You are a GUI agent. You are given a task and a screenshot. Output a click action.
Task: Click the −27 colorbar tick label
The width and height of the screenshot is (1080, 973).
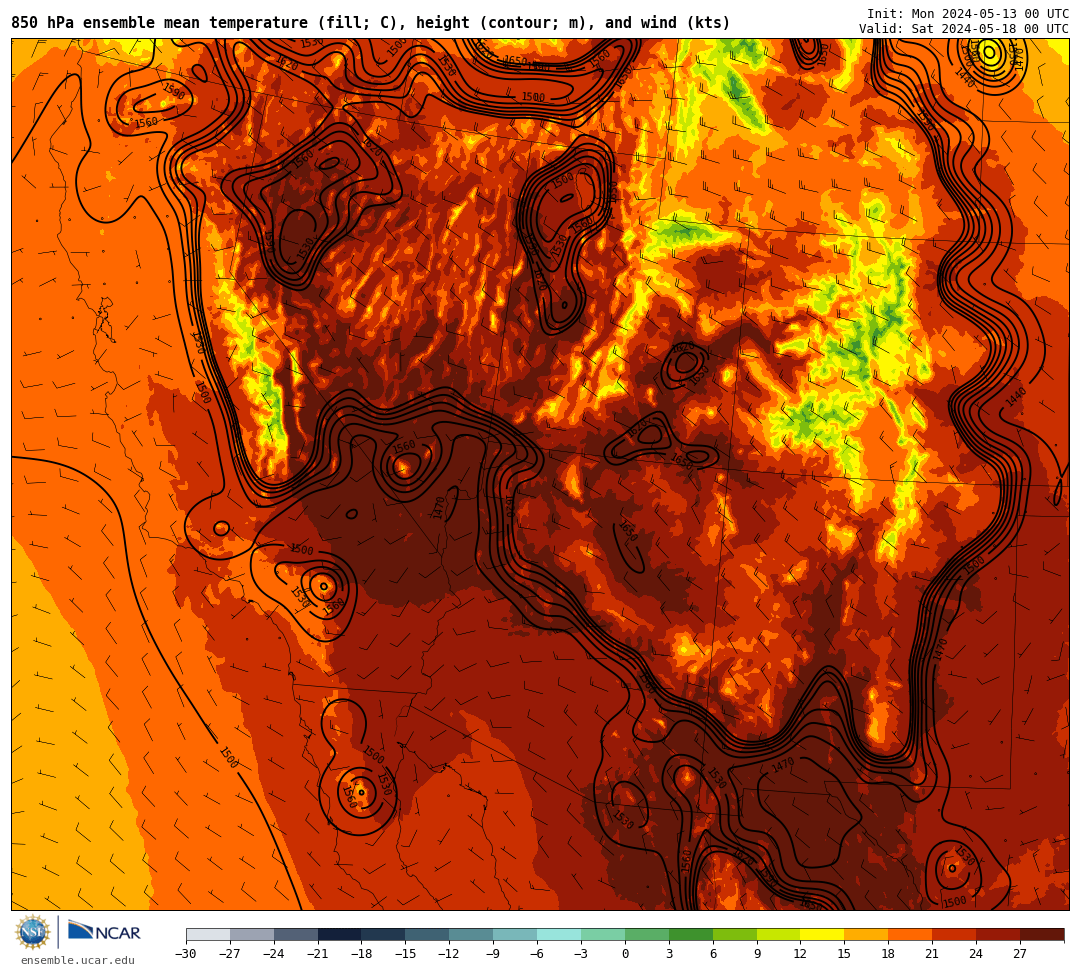(230, 954)
